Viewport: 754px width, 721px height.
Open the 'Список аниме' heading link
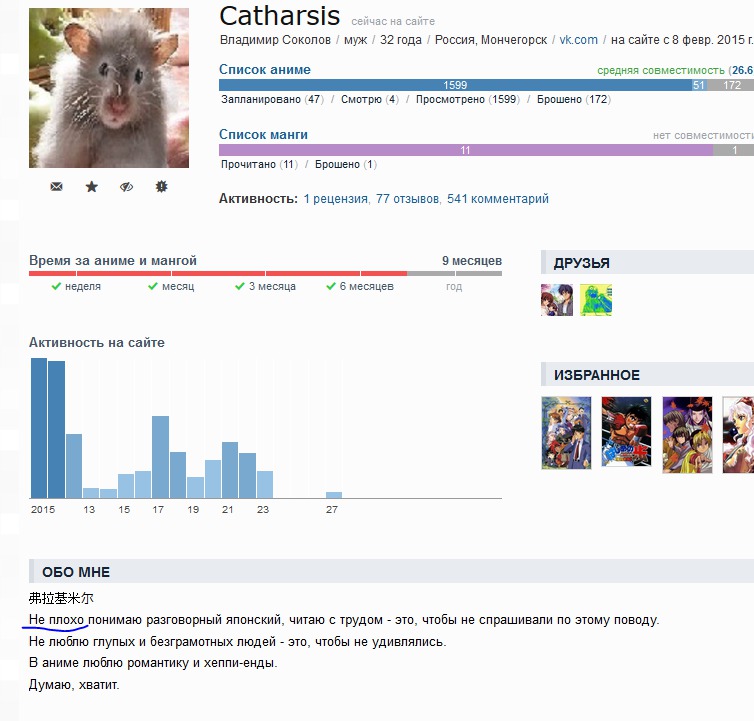coord(265,70)
